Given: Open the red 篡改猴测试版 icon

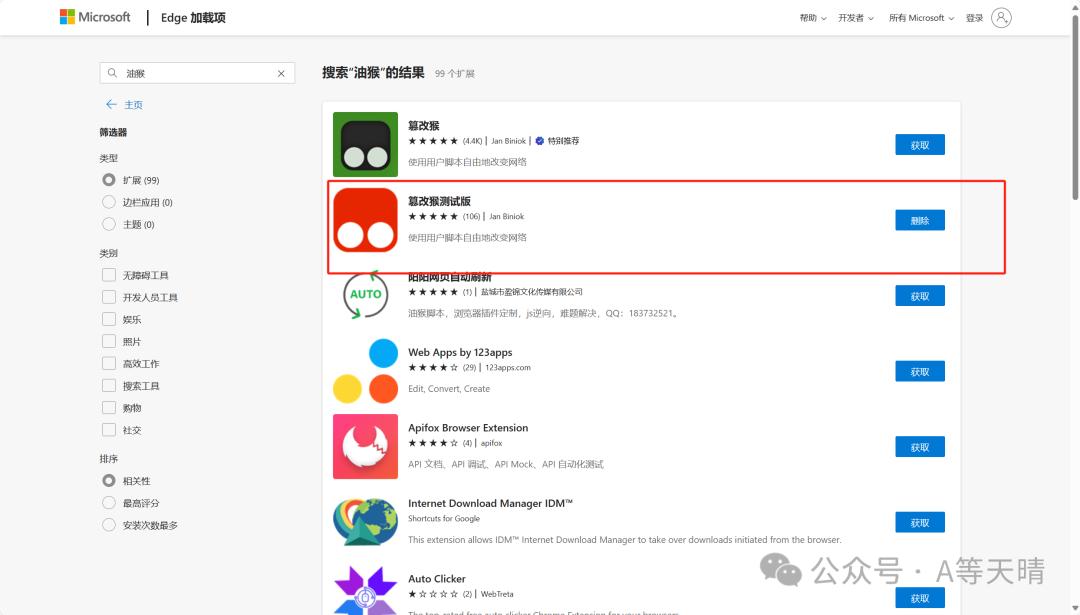Looking at the screenshot, I should pos(365,220).
